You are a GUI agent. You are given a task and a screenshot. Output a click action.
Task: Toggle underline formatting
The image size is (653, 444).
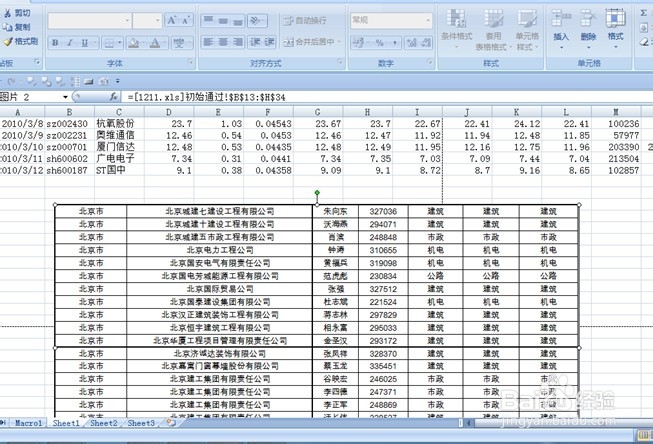coord(85,43)
